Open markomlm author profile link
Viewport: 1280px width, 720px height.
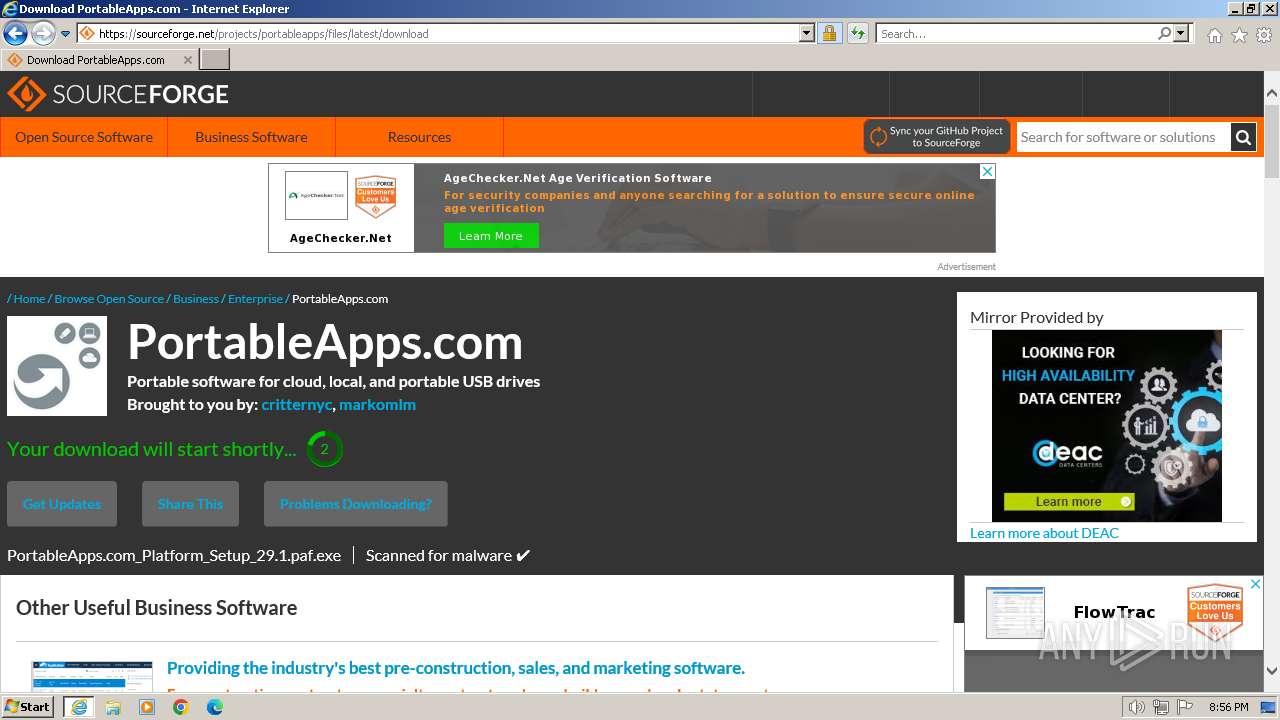377,405
